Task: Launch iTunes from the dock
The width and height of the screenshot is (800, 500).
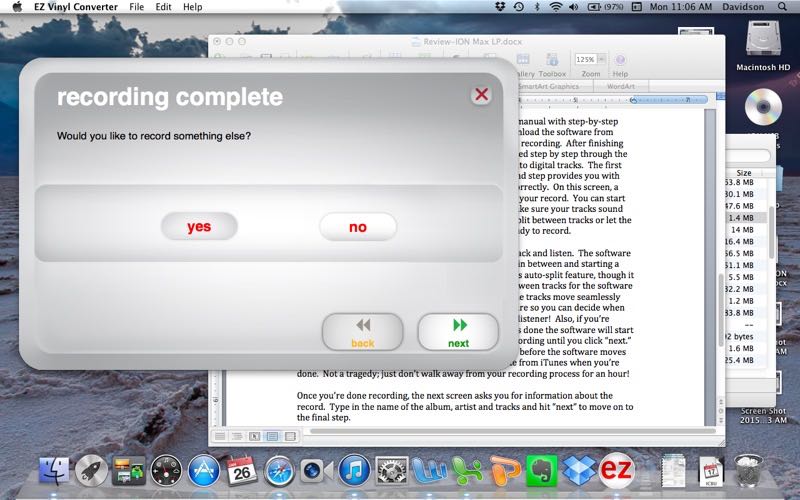Action: click(354, 469)
